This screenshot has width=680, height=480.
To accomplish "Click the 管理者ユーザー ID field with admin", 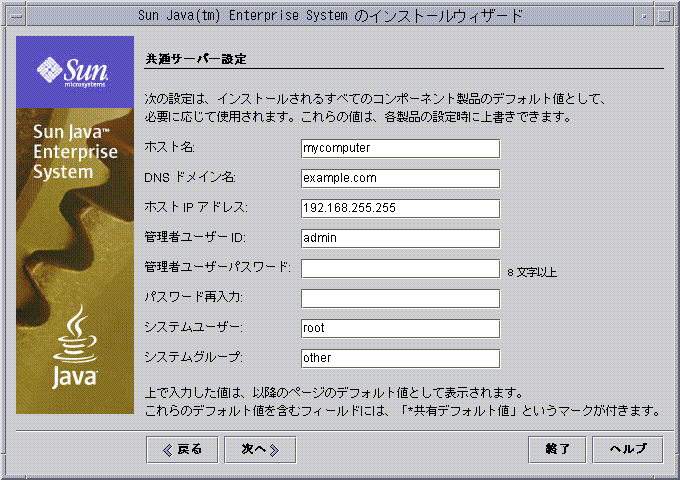I will [400, 238].
